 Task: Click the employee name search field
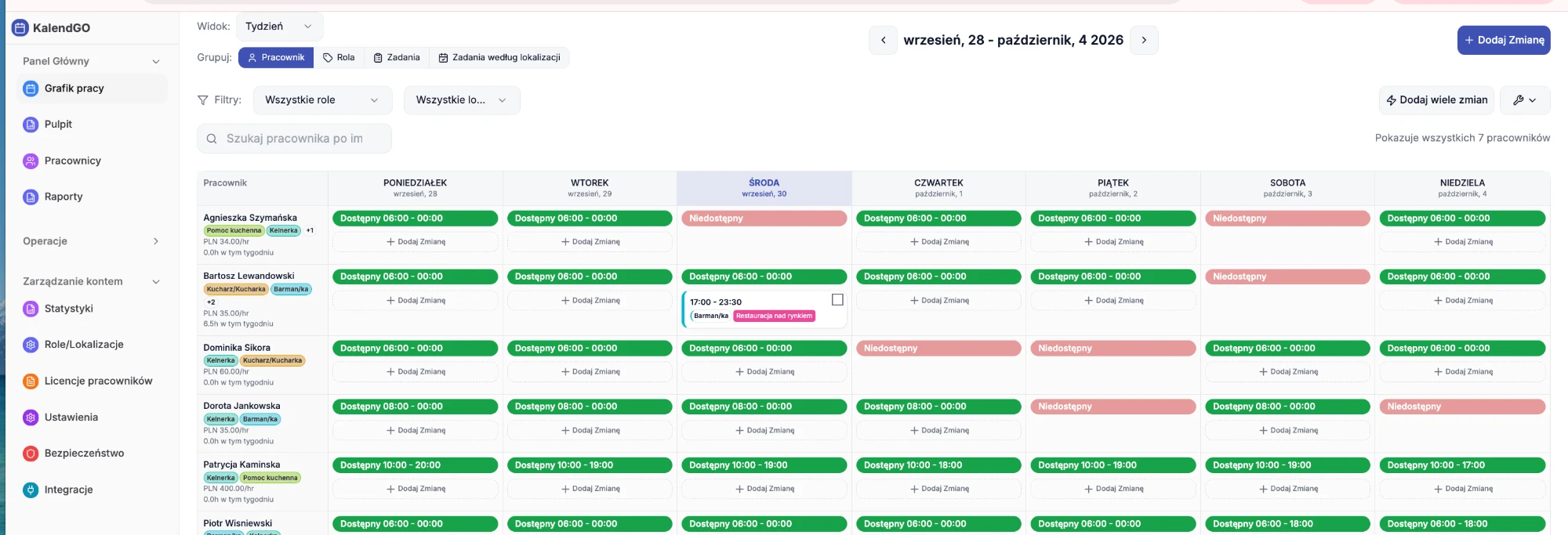294,139
